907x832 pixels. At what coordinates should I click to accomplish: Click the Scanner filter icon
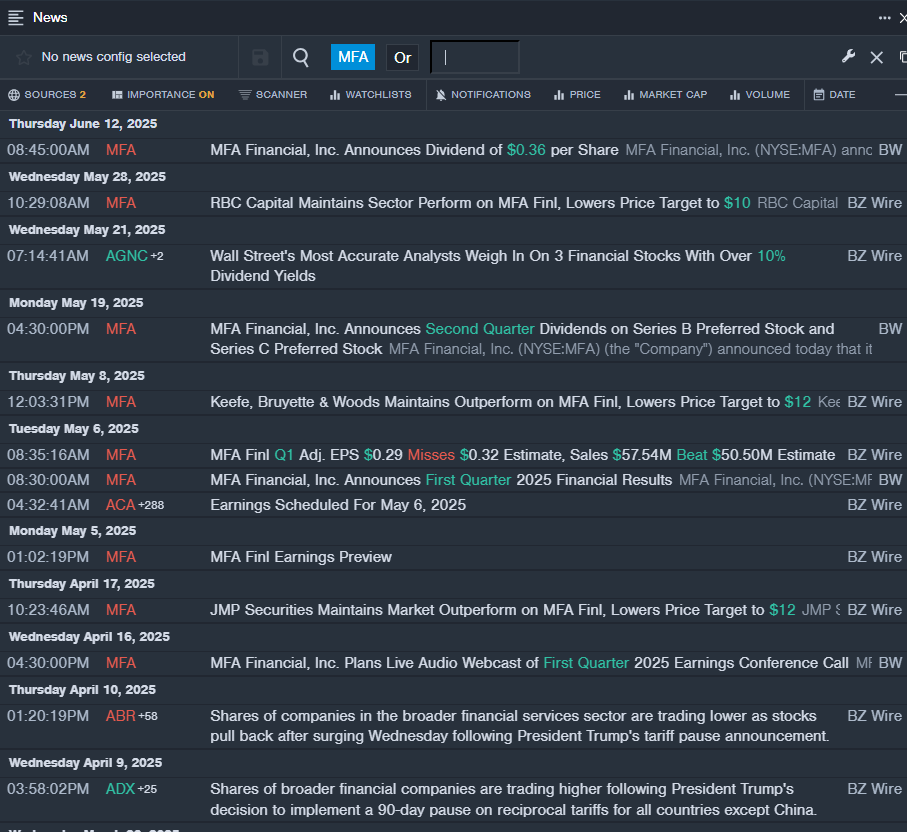click(245, 95)
